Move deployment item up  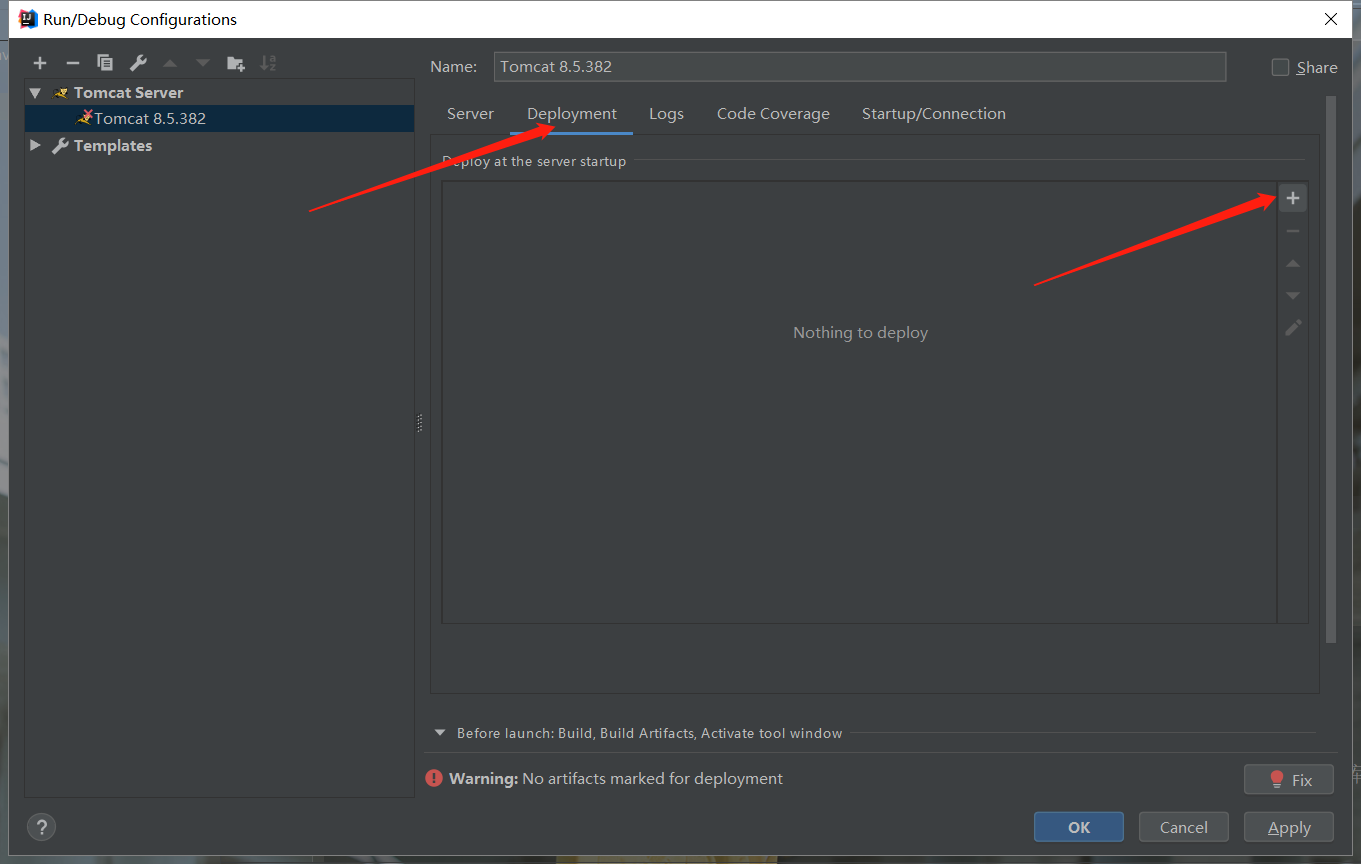pyautogui.click(x=1293, y=264)
